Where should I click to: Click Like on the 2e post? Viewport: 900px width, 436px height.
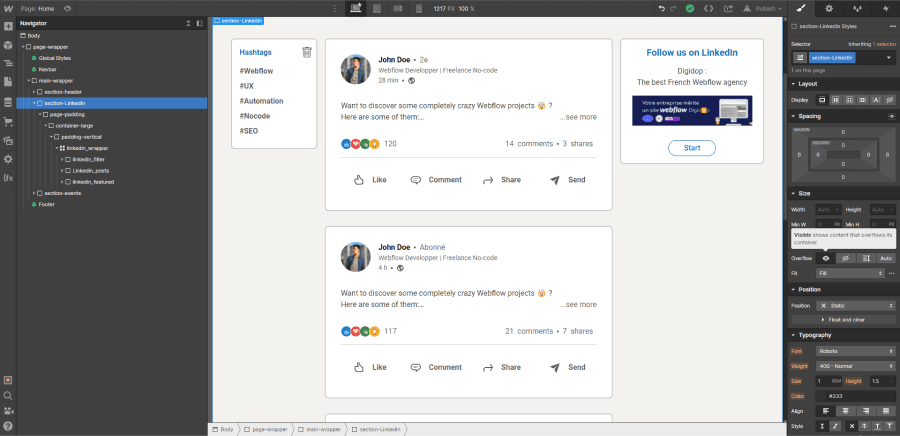click(x=370, y=180)
